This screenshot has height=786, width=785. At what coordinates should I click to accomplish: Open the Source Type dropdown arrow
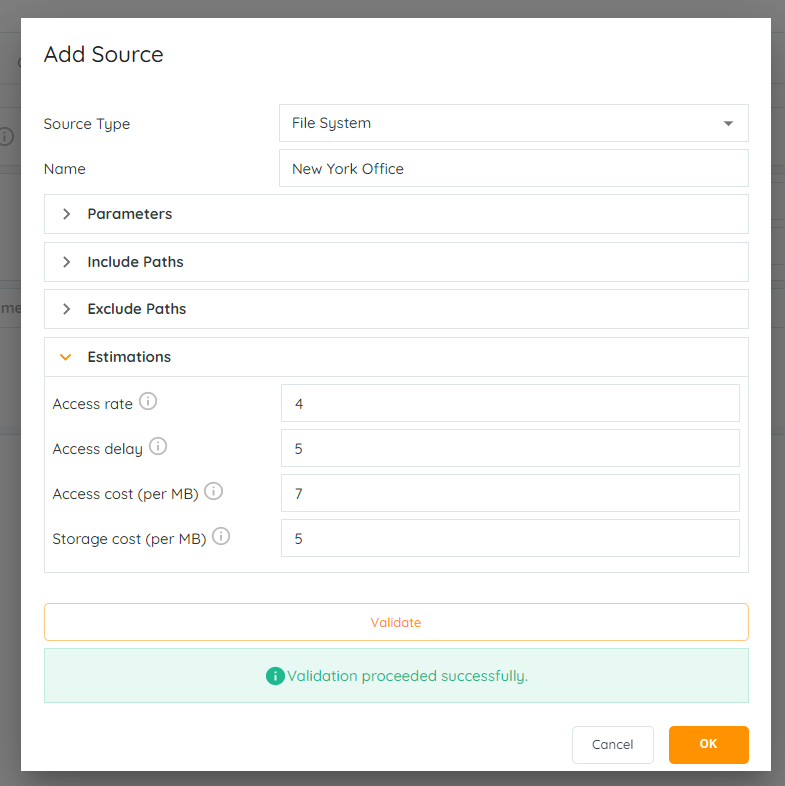pyautogui.click(x=728, y=123)
